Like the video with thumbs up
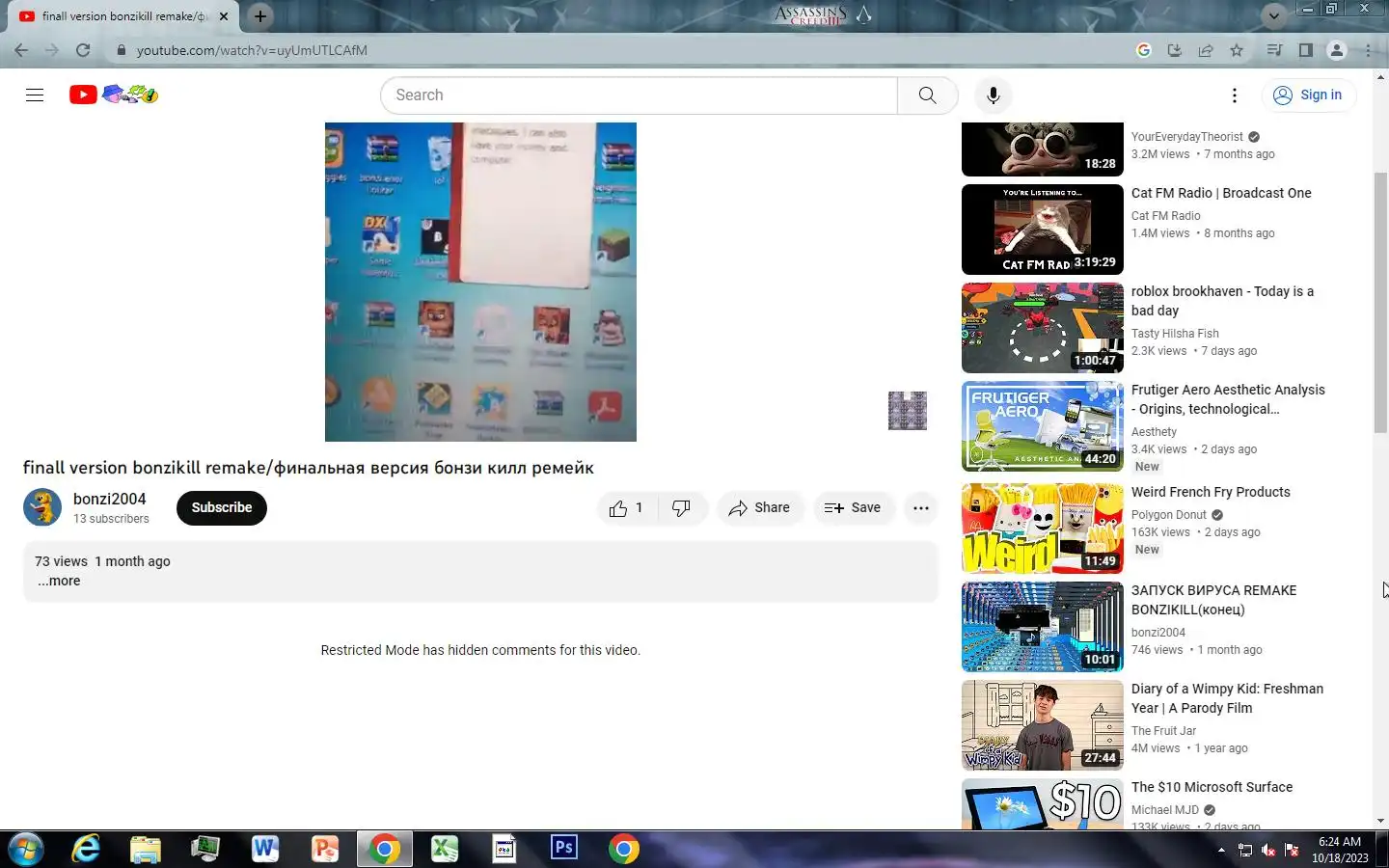Viewport: 1389px width, 868px height. pos(626,508)
